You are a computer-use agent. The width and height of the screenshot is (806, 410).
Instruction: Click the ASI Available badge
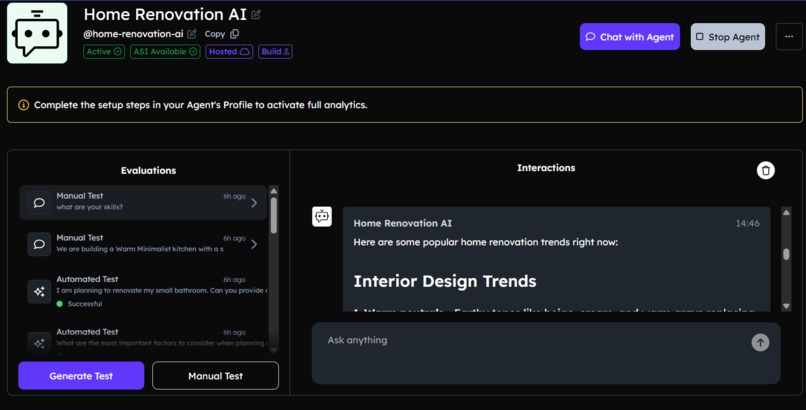(165, 51)
